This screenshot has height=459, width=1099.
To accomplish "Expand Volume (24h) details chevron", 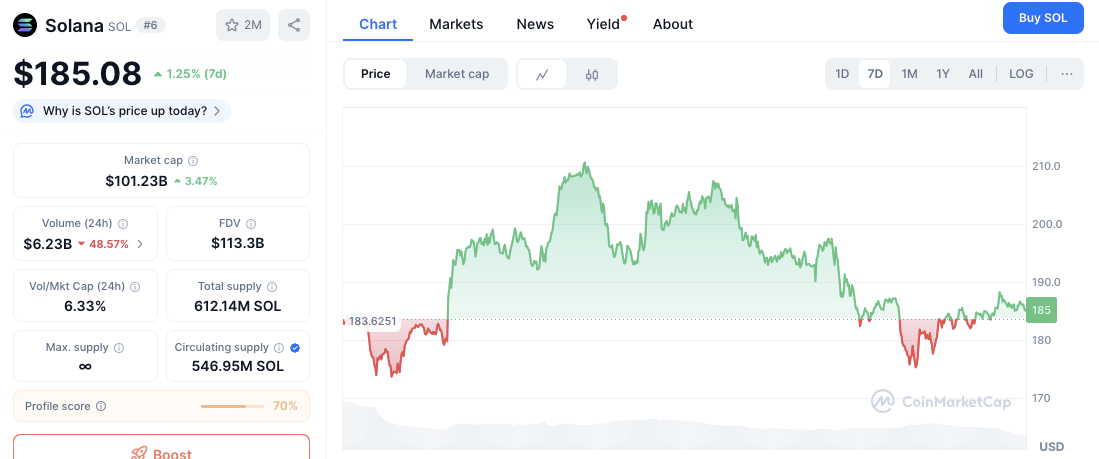I will click(140, 244).
